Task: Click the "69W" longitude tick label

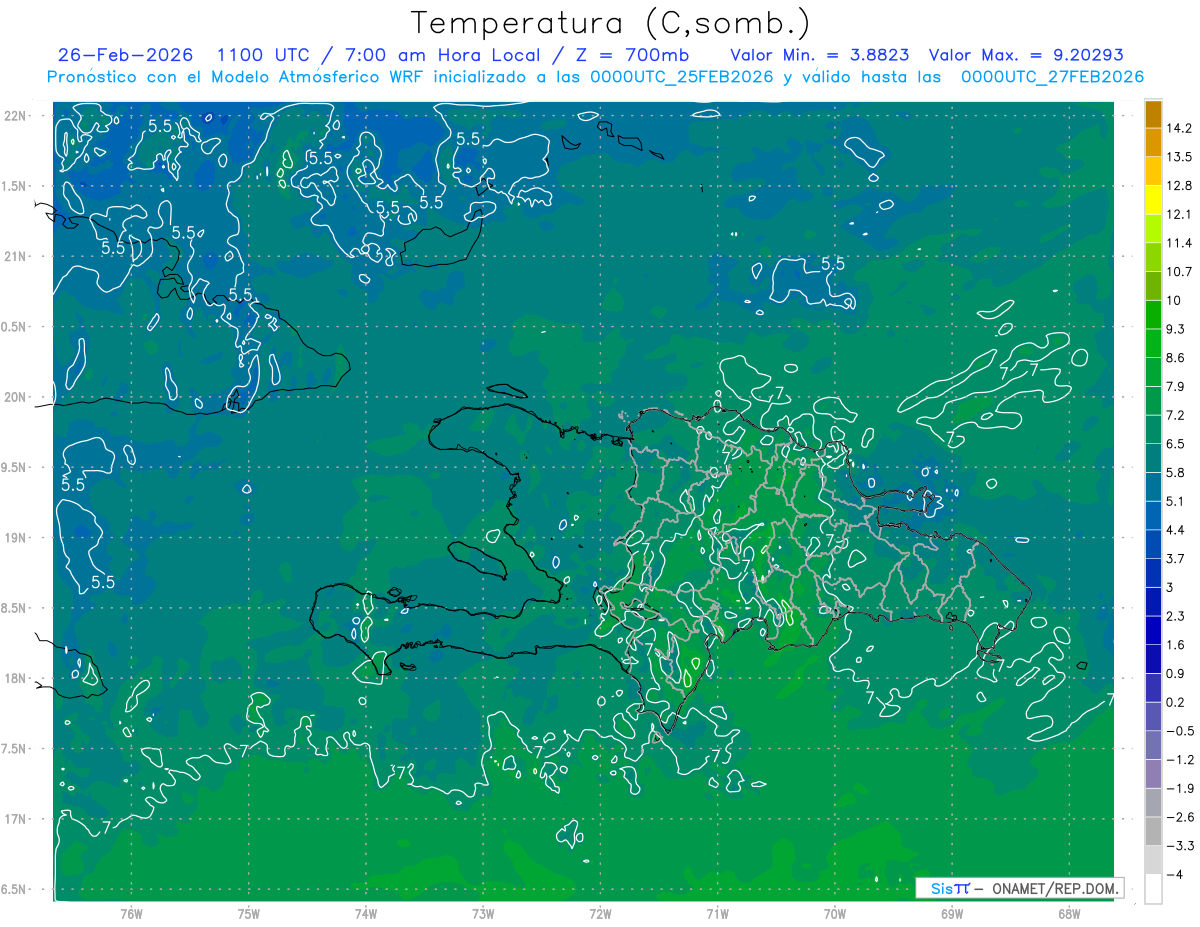Action: 952,914
